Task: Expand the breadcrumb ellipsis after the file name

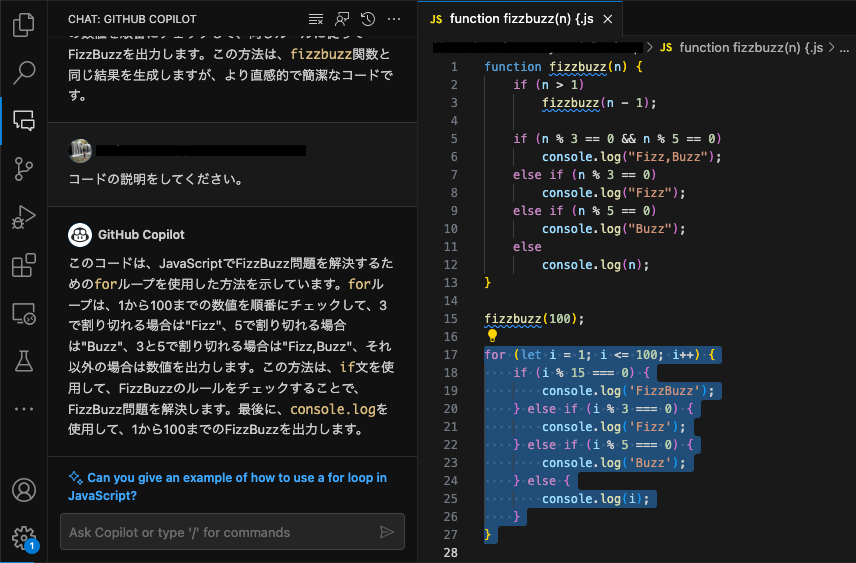Action: click(x=845, y=48)
